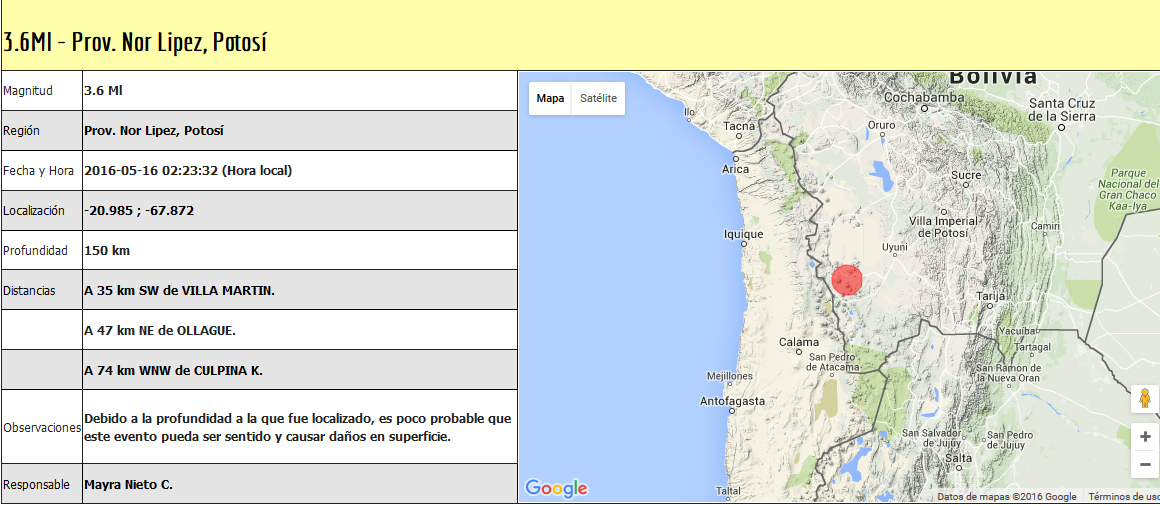Image resolution: width=1160 pixels, height=506 pixels.
Task: Click Salta city label on map
Action: tap(958, 459)
